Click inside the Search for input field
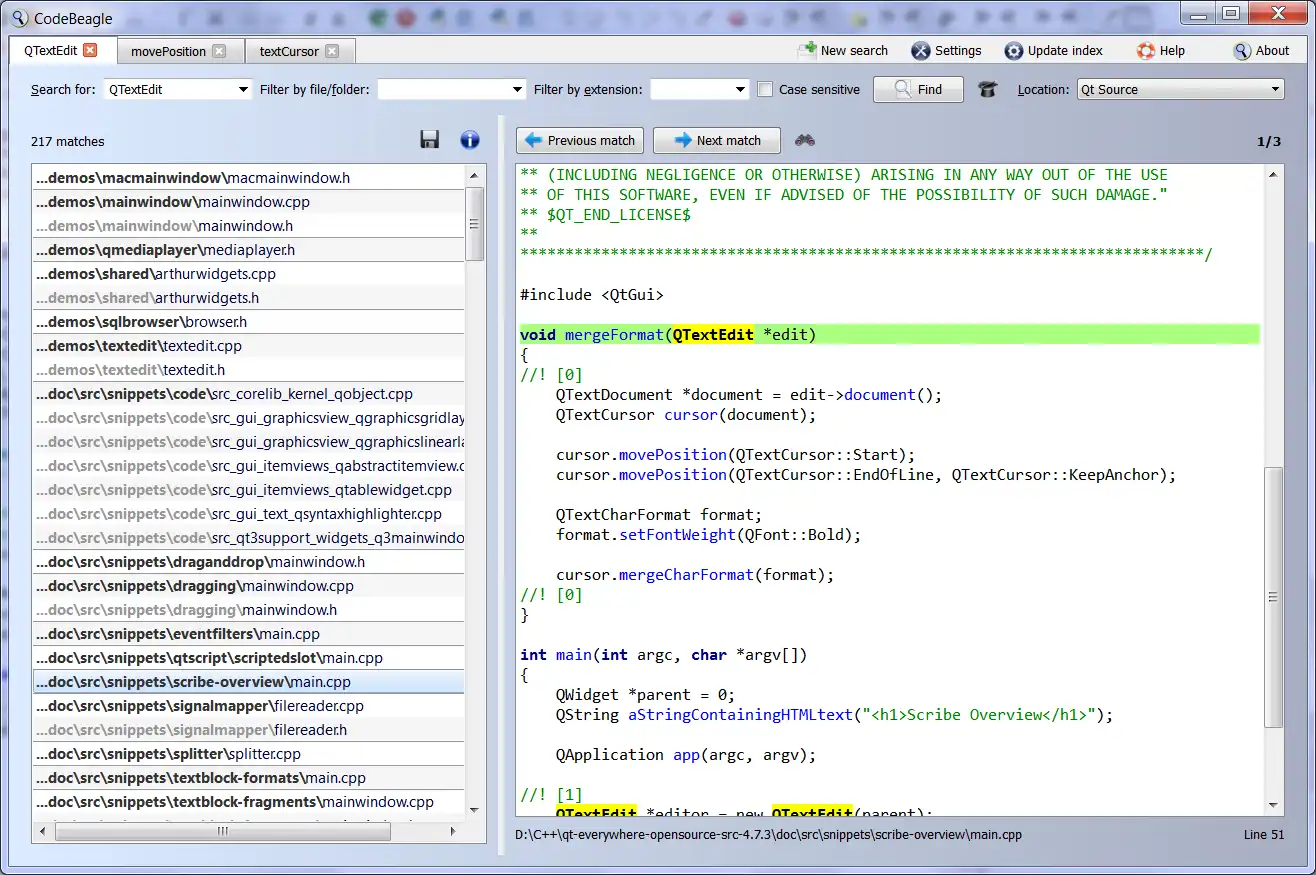1316x875 pixels. click(x=168, y=89)
